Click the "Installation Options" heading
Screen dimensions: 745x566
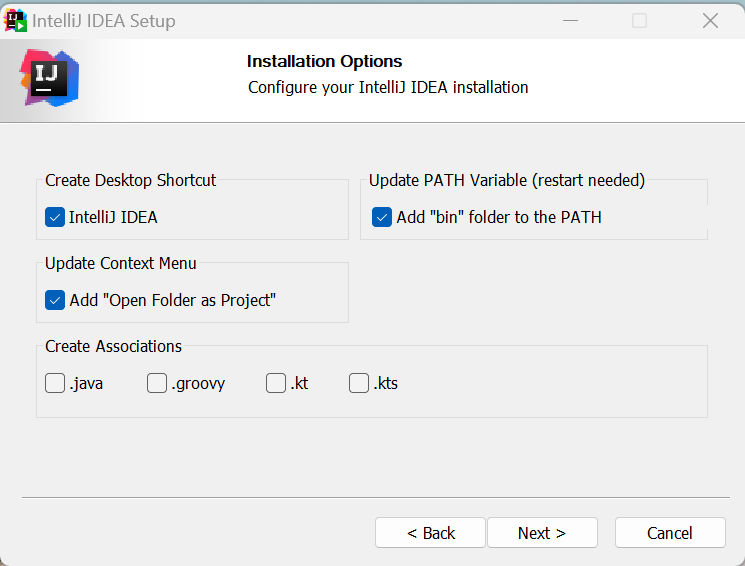(325, 62)
